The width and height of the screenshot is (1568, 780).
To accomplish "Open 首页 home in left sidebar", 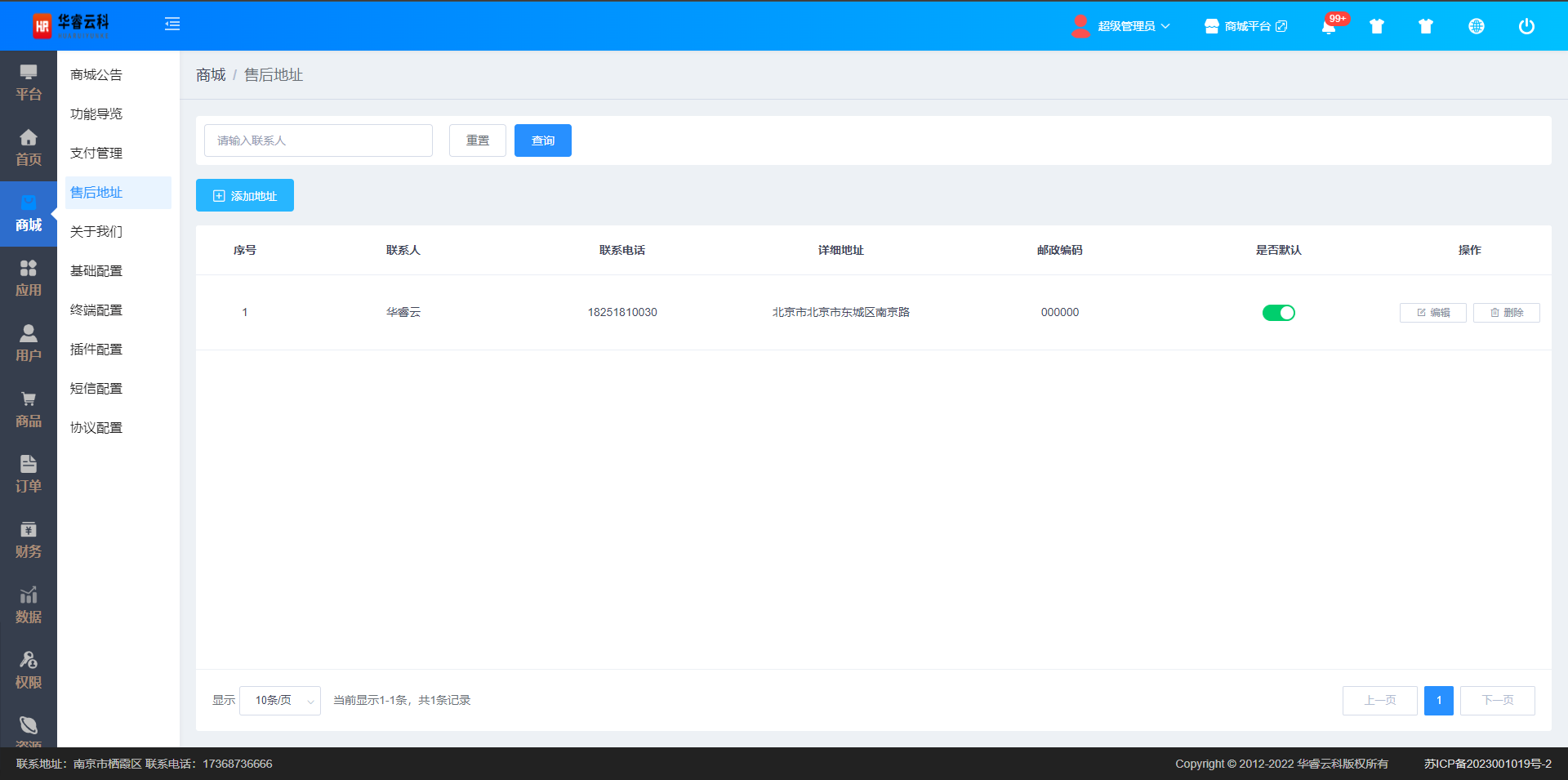I will point(29,148).
